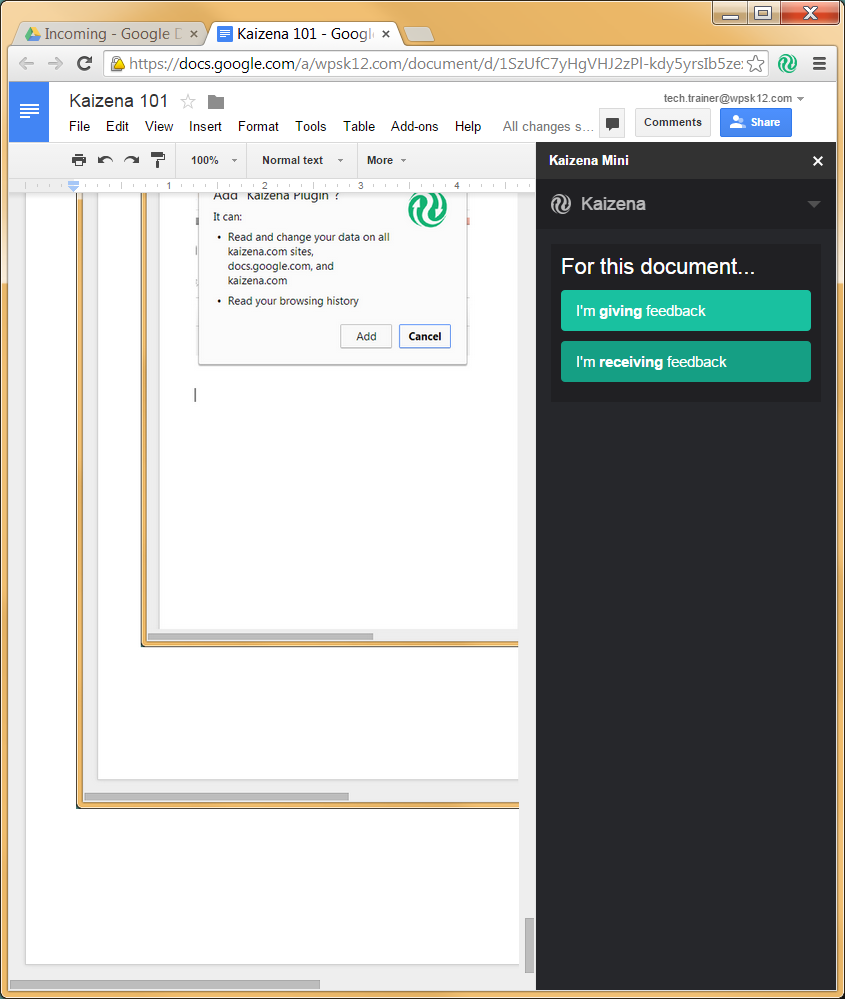This screenshot has width=845, height=999.
Task: Click the All changes saved status text
Action: 547,126
